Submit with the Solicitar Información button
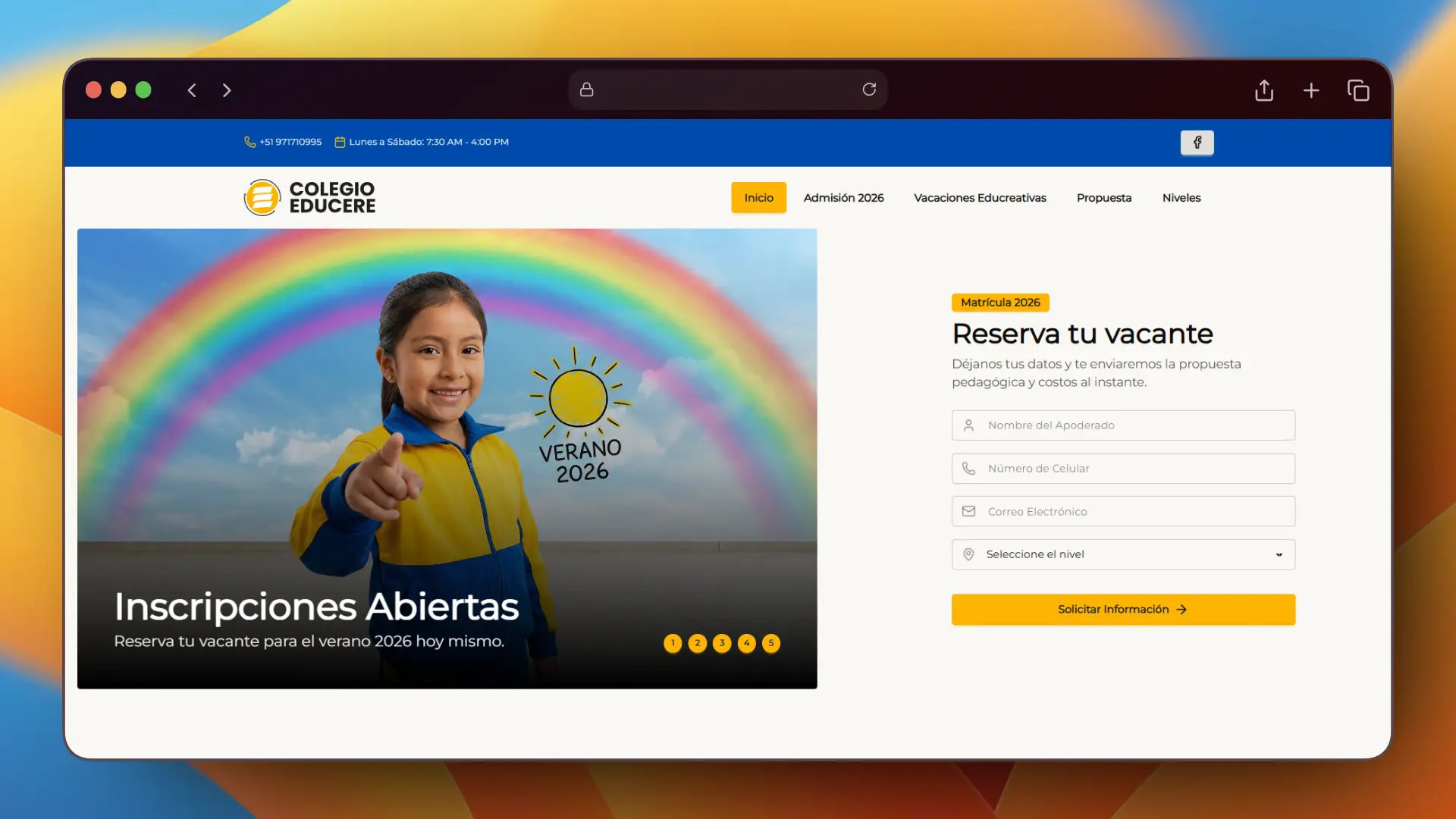This screenshot has width=1456, height=819. point(1122,609)
